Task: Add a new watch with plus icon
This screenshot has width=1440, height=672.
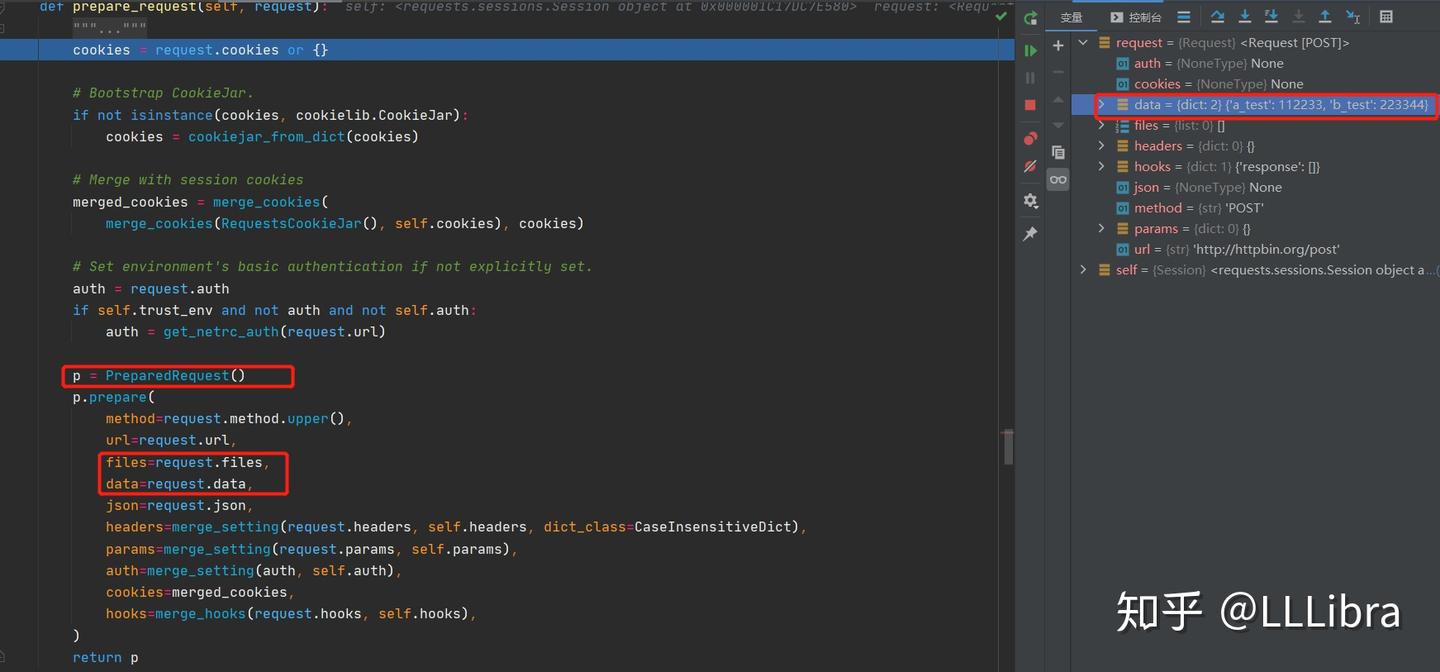Action: pos(1058,45)
